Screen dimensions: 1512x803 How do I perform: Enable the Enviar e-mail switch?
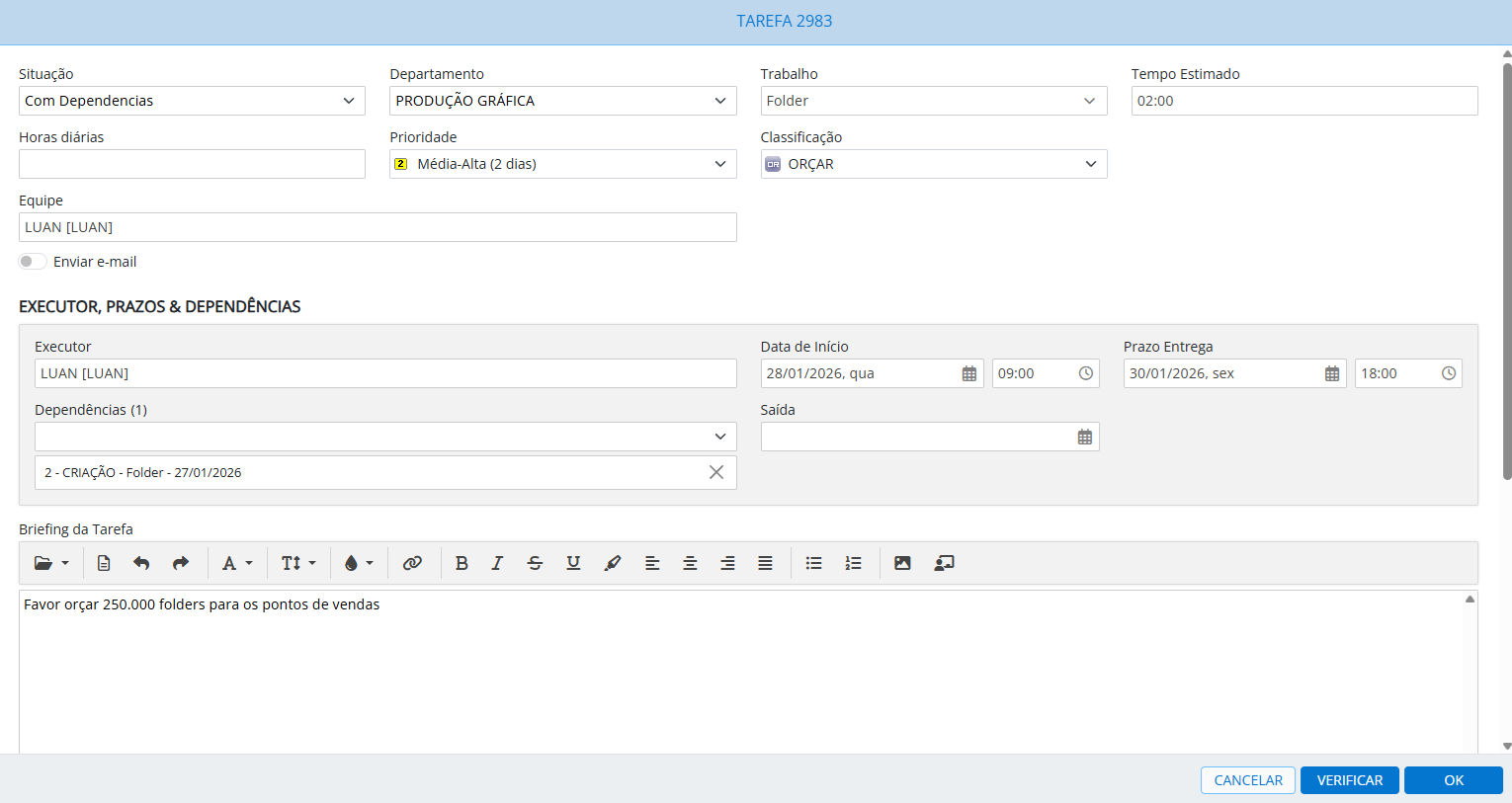pyautogui.click(x=33, y=262)
